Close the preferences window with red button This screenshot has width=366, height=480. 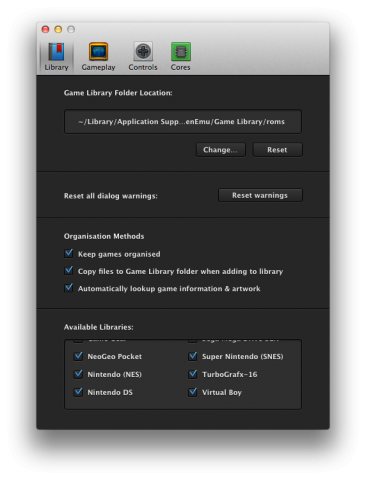(45, 29)
